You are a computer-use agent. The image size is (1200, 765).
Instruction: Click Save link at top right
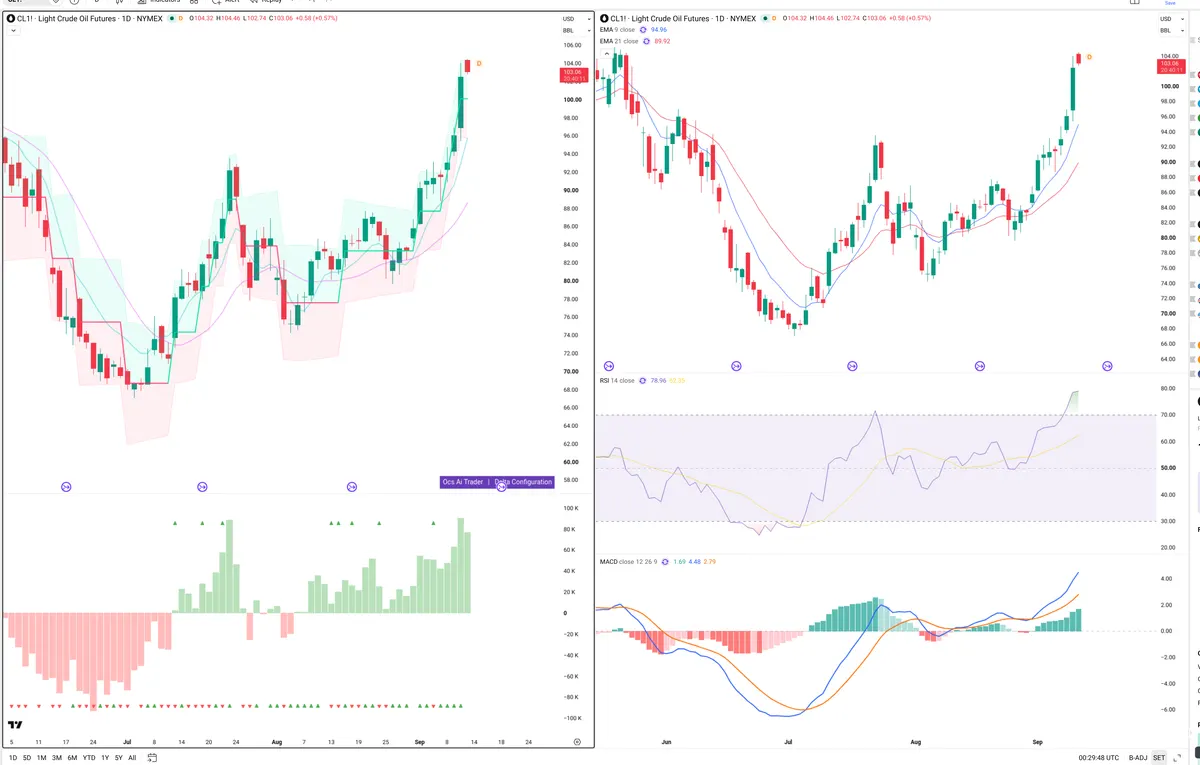click(1170, 3)
